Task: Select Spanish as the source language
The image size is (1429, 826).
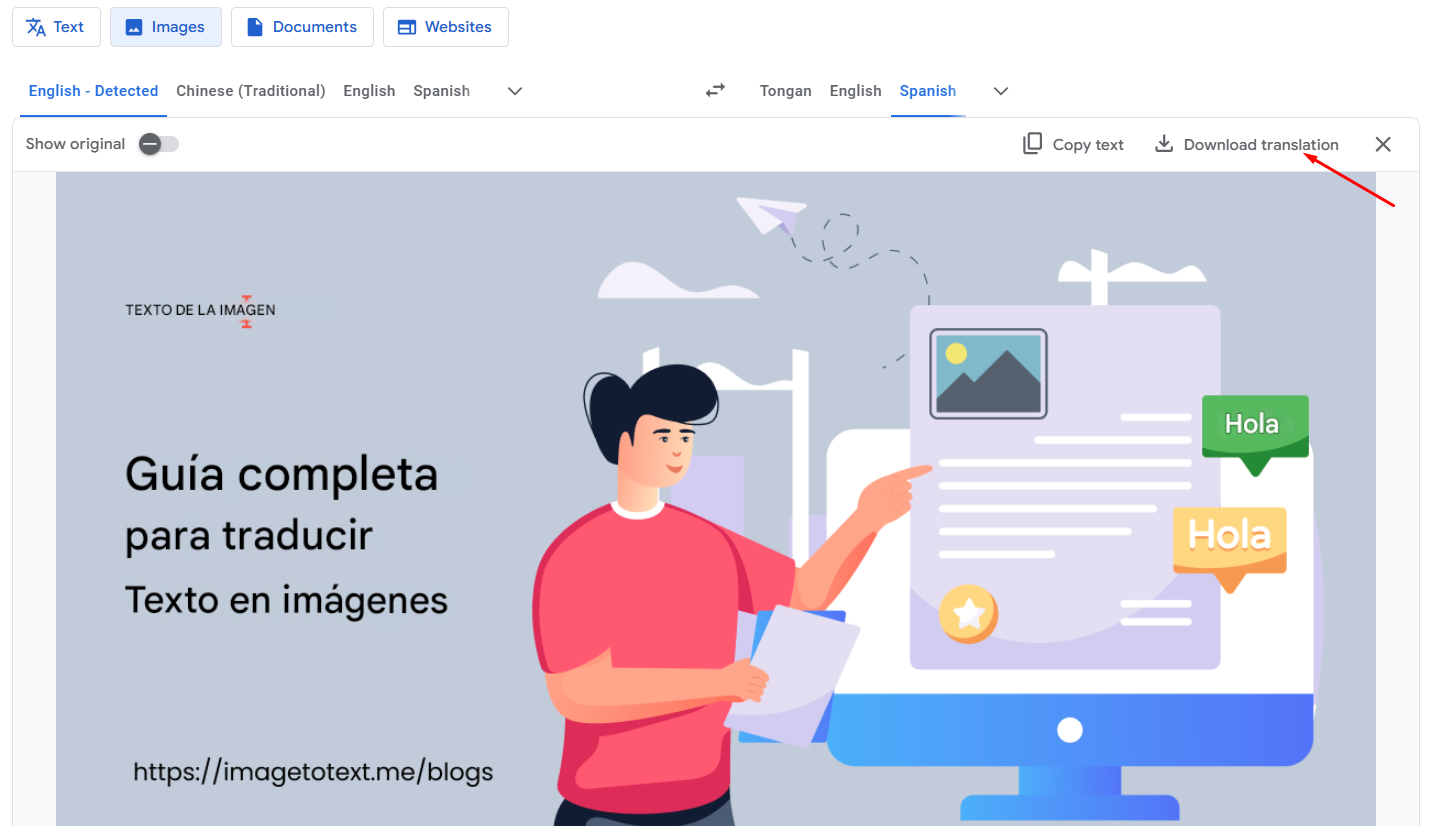Action: tap(441, 91)
